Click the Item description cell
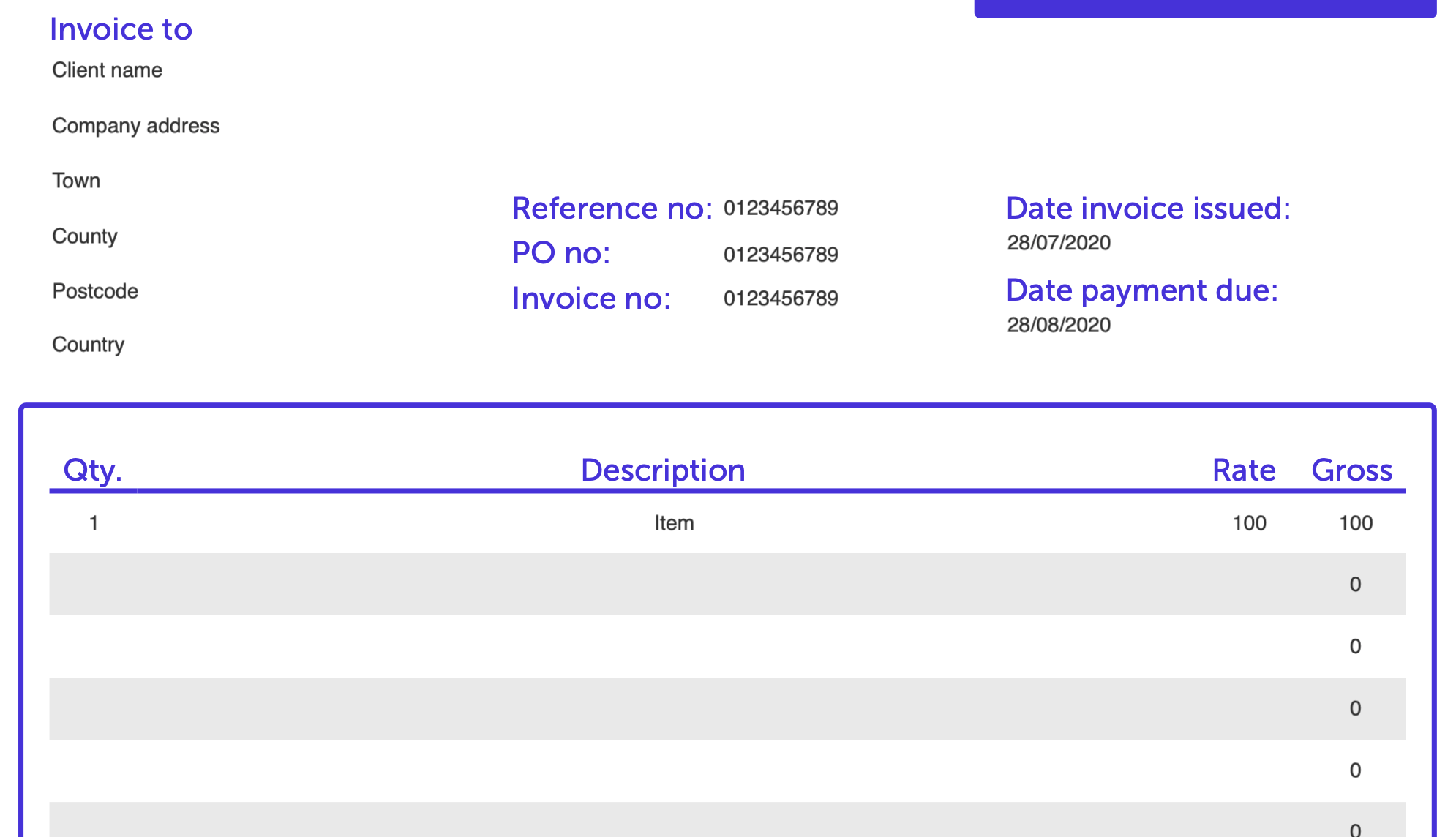The height and width of the screenshot is (837, 1456). coord(674,522)
